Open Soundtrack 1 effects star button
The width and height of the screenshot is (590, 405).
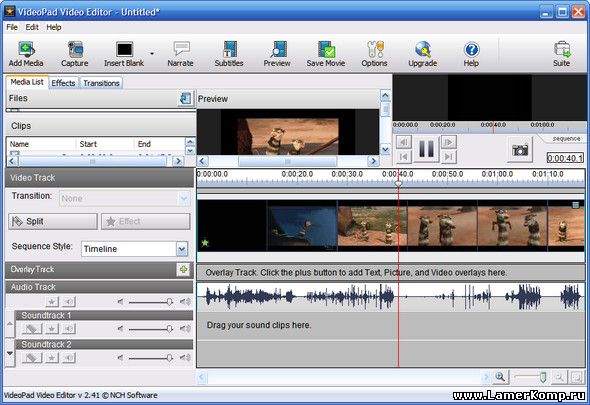point(52,329)
